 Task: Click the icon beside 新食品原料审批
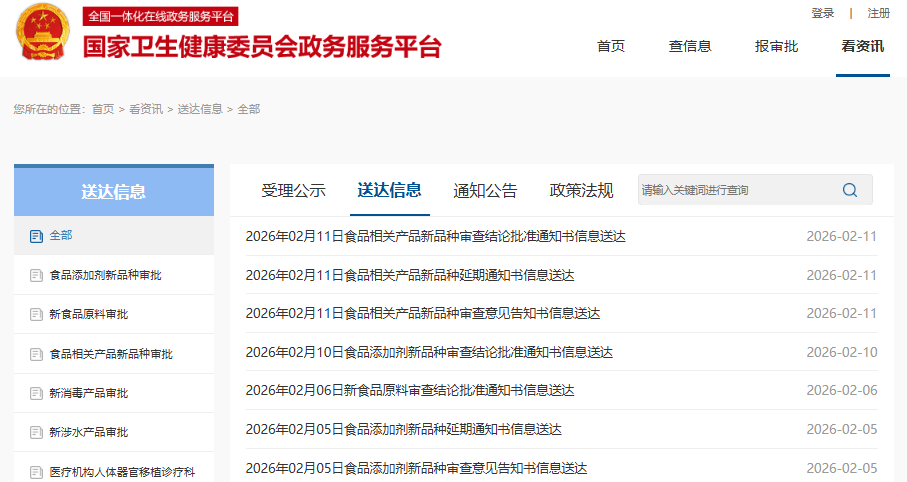(36, 315)
